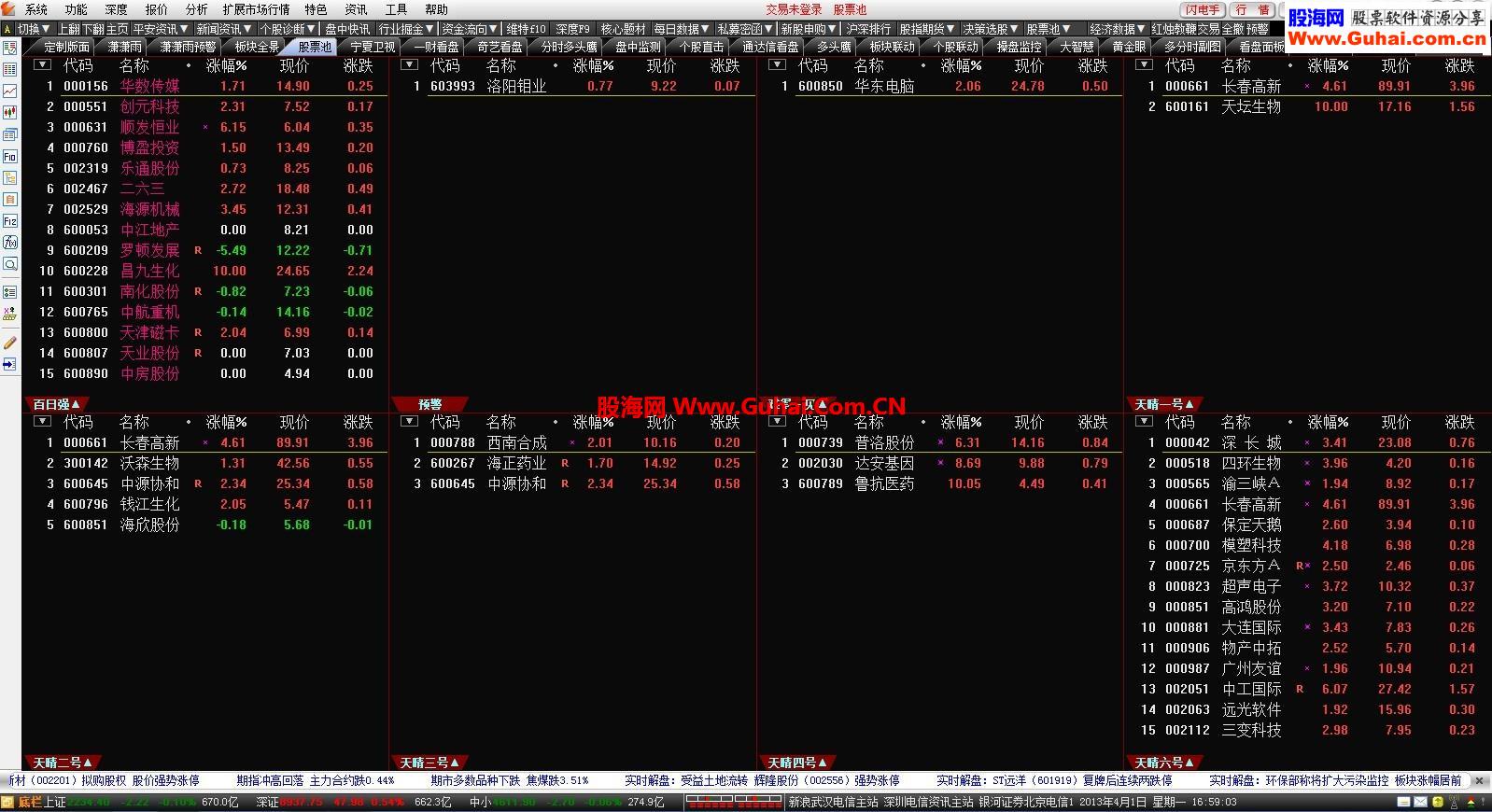Click the 天晴六号▲ pool label
Image resolution: width=1492 pixels, height=812 pixels.
coord(1164,763)
